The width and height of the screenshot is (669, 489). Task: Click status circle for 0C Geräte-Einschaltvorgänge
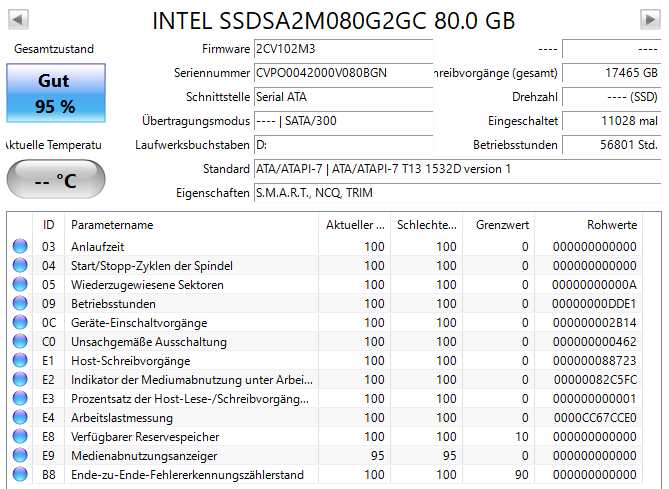20,322
